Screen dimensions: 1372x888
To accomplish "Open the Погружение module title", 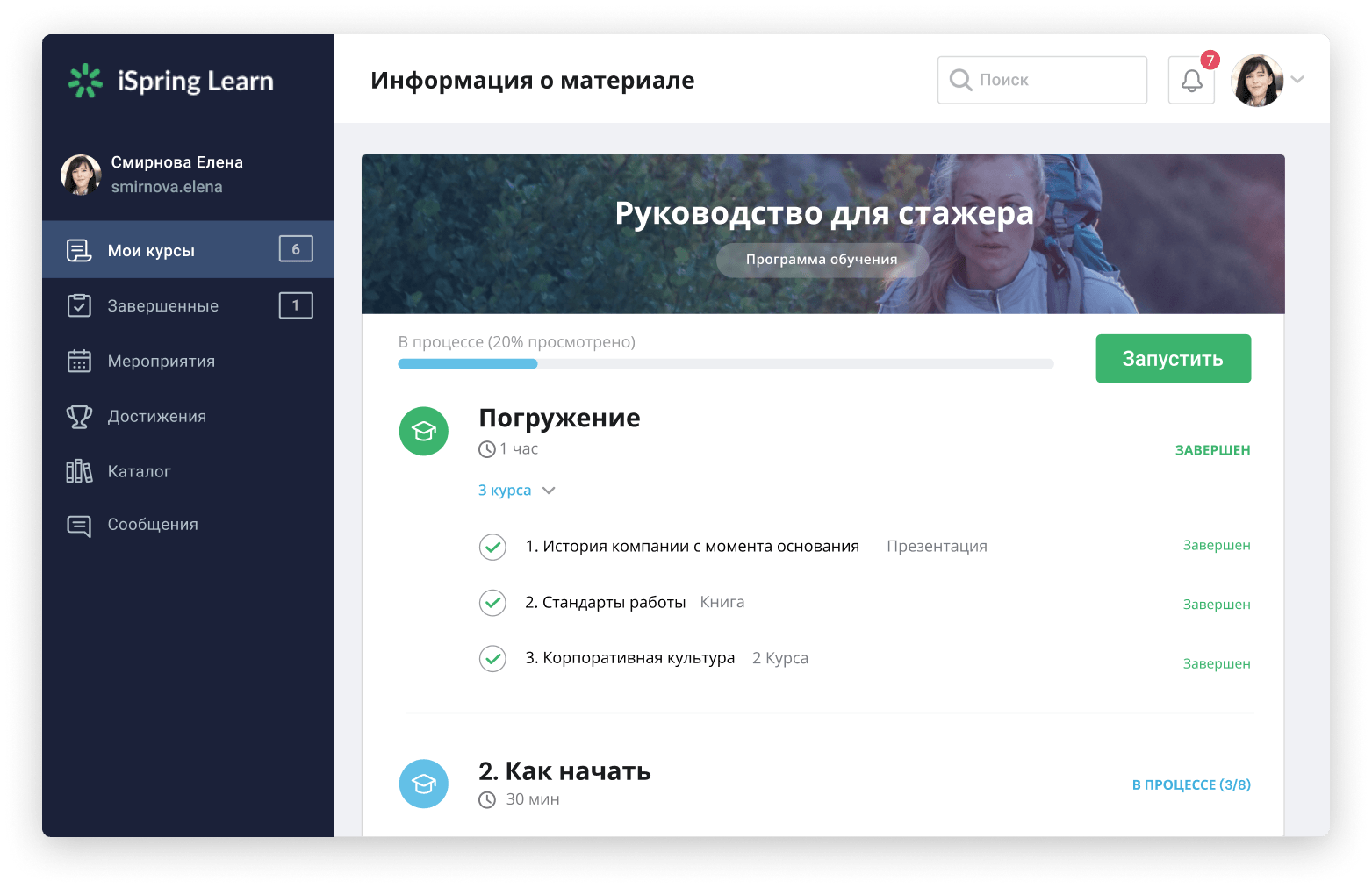I will [559, 418].
